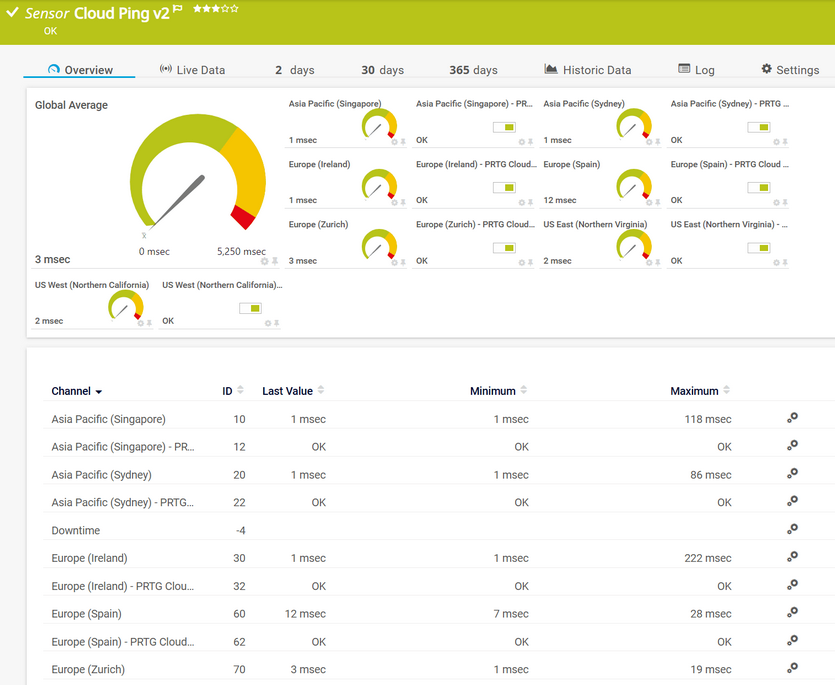Open channel settings for Downtime row
The height and width of the screenshot is (685, 835).
(792, 529)
